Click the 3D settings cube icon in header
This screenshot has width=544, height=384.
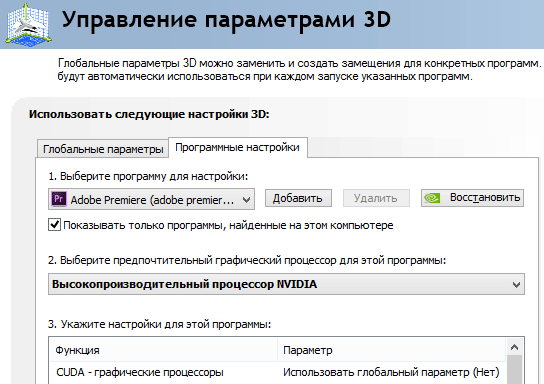(29, 24)
